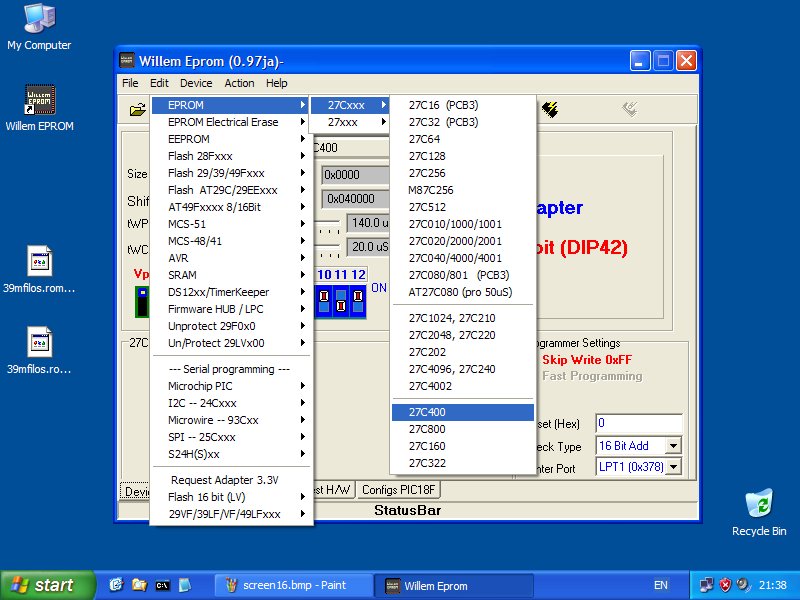Click the EN language indicator
This screenshot has width=800, height=600.
coord(661,585)
